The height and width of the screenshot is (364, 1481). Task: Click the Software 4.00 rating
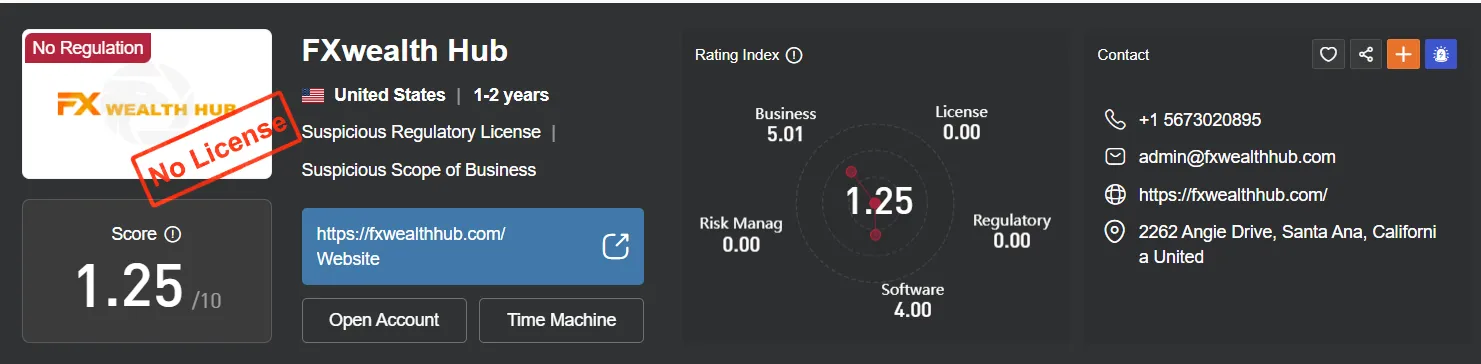(912, 300)
